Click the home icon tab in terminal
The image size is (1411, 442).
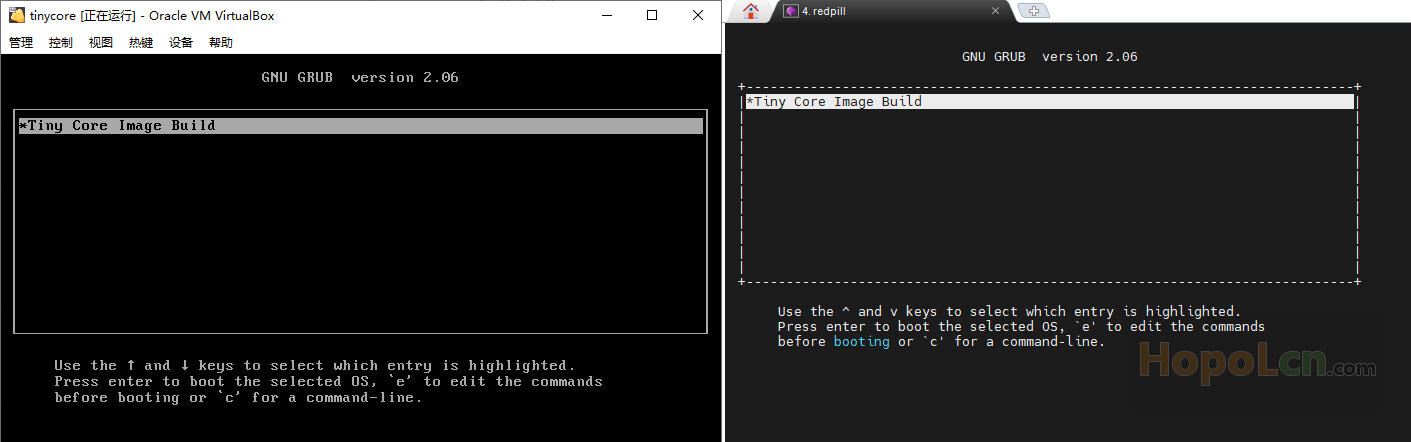pos(751,11)
